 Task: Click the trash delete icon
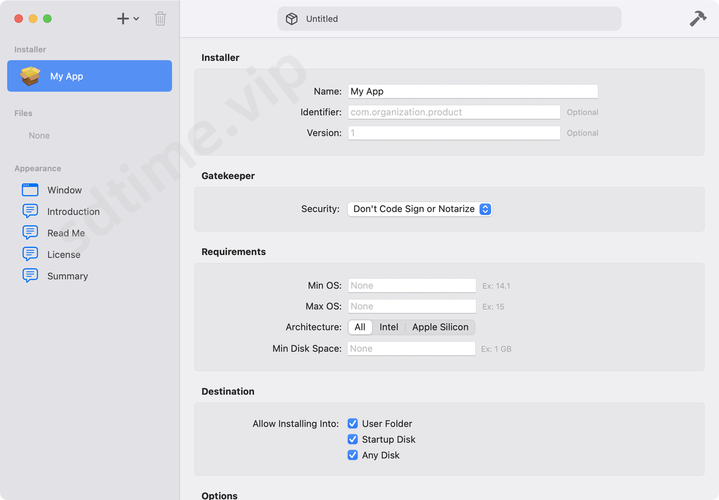click(160, 19)
